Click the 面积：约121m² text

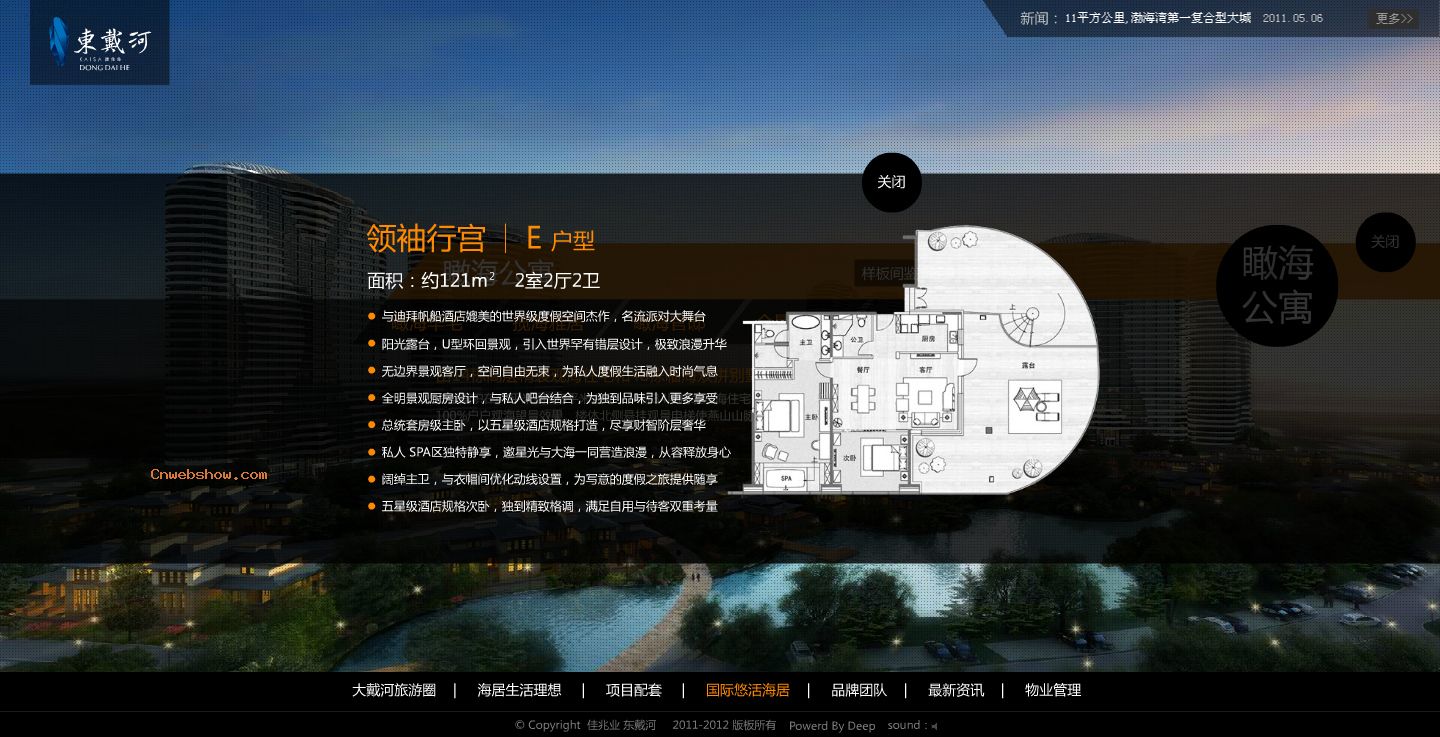[431, 281]
